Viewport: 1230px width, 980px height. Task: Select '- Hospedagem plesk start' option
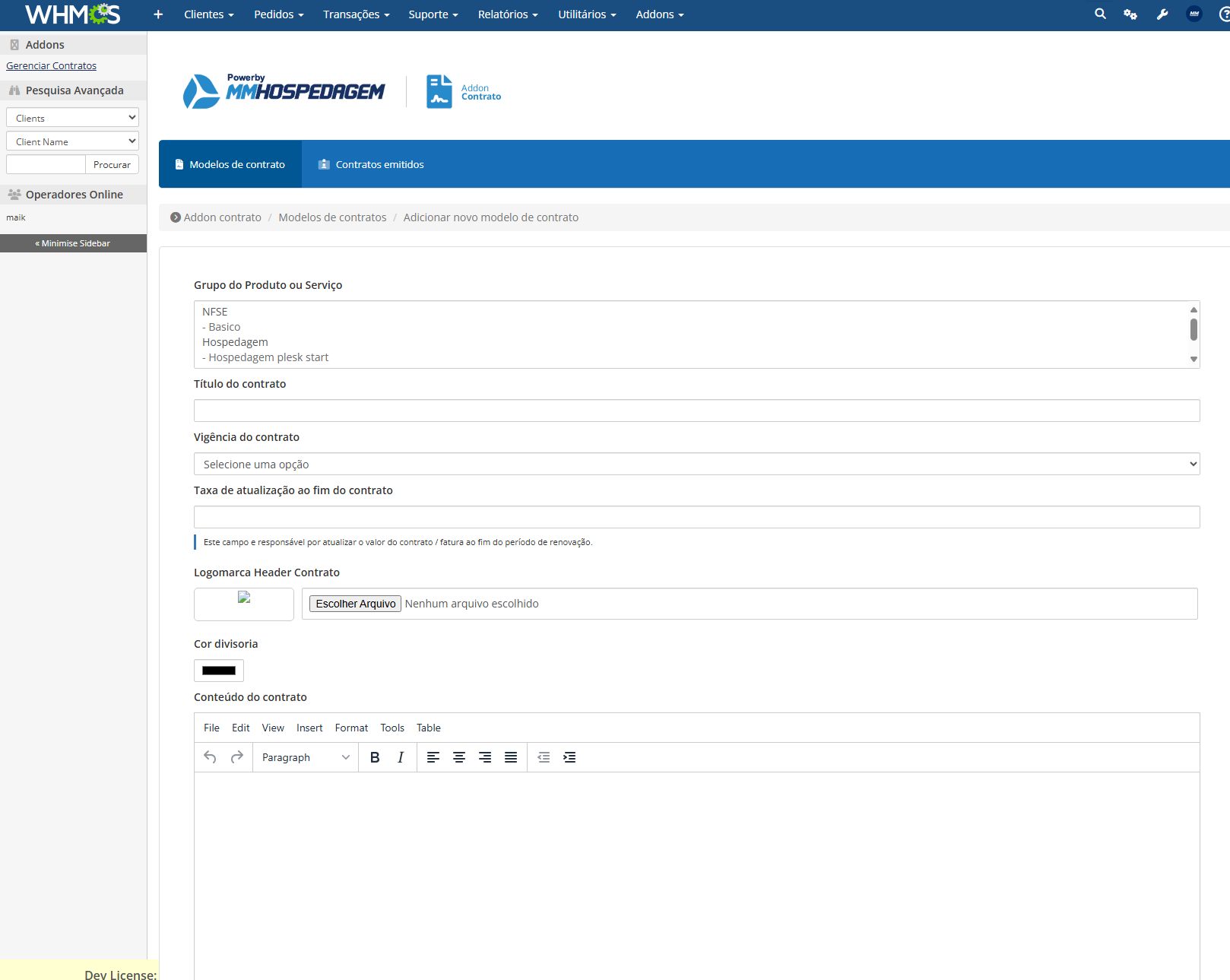point(692,357)
